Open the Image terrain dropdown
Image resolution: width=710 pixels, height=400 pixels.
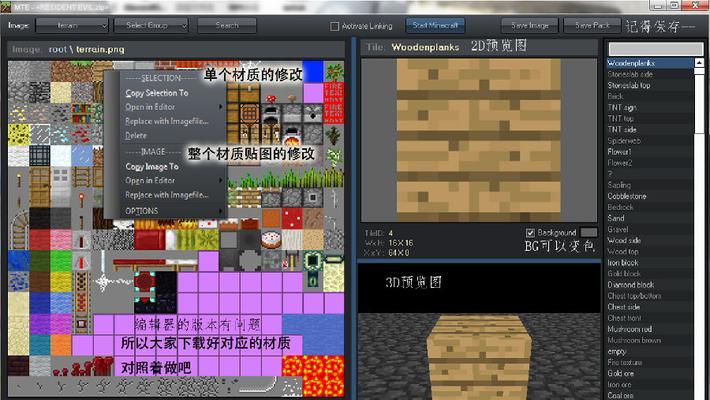[x=72, y=25]
